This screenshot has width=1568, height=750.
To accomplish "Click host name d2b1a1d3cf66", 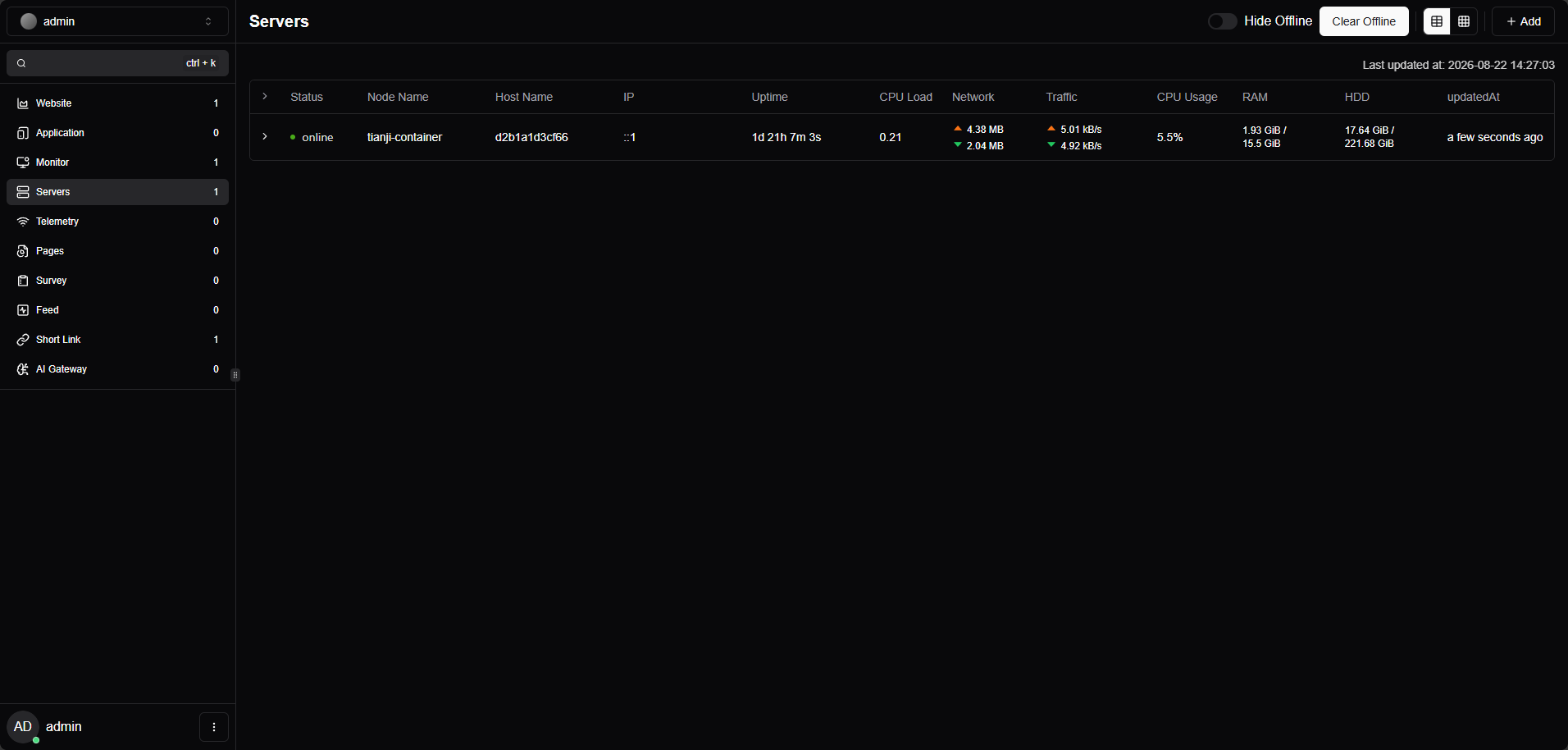I will click(x=531, y=137).
